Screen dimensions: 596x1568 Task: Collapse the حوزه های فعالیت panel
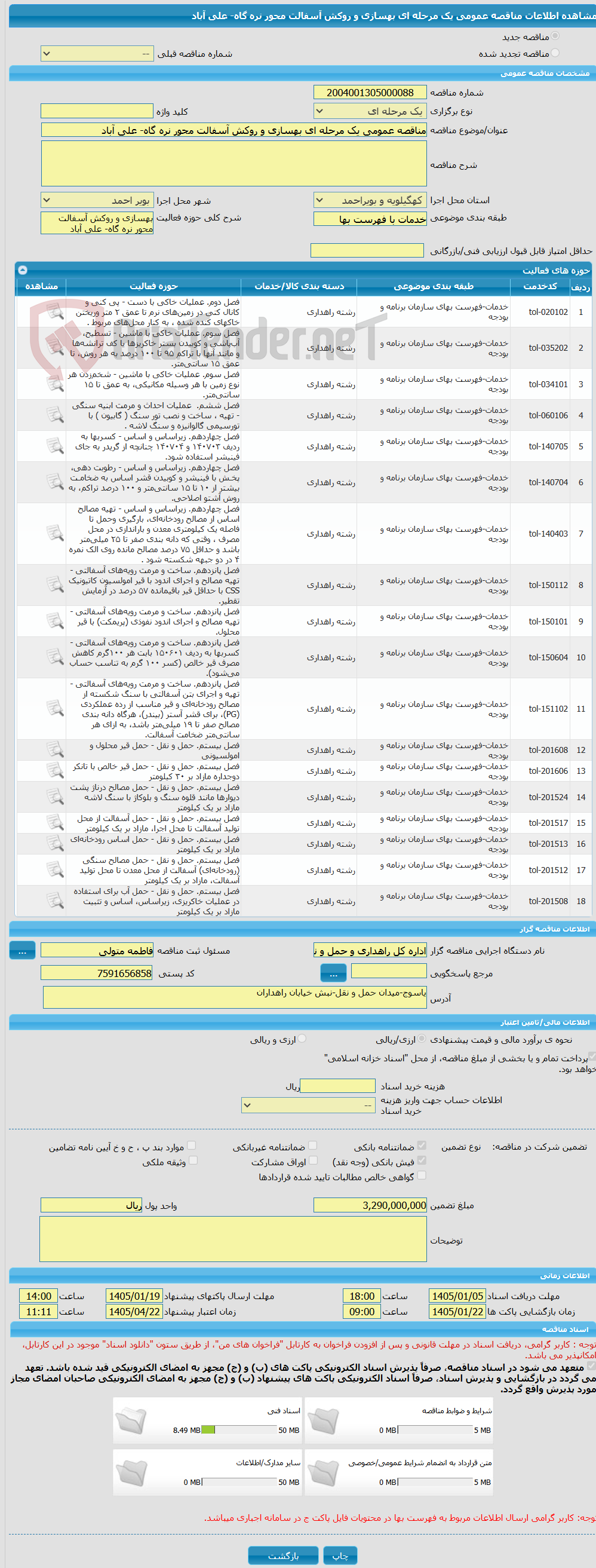point(23,269)
